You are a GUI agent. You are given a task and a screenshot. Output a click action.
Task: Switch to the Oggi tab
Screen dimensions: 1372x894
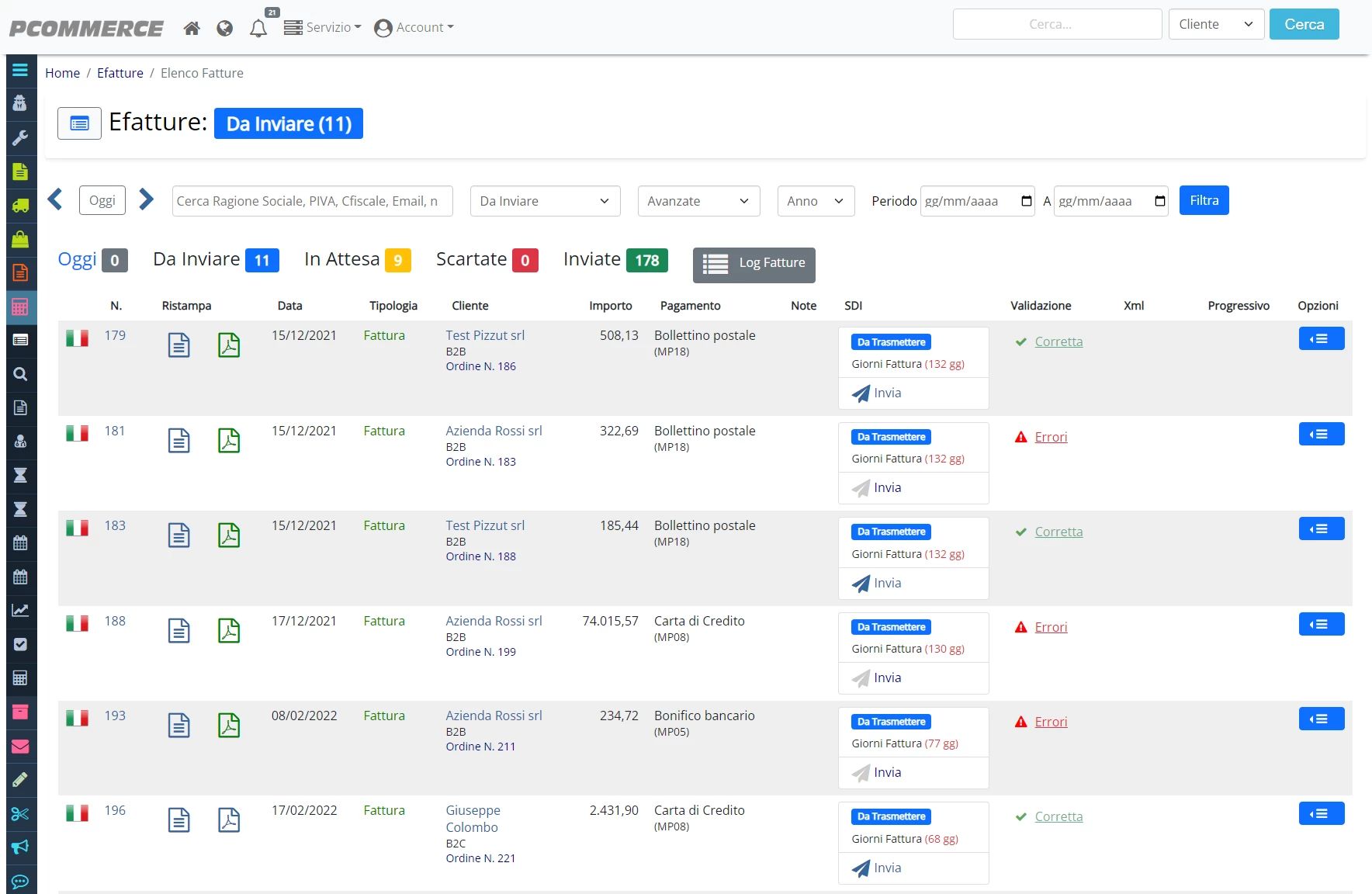click(x=92, y=259)
